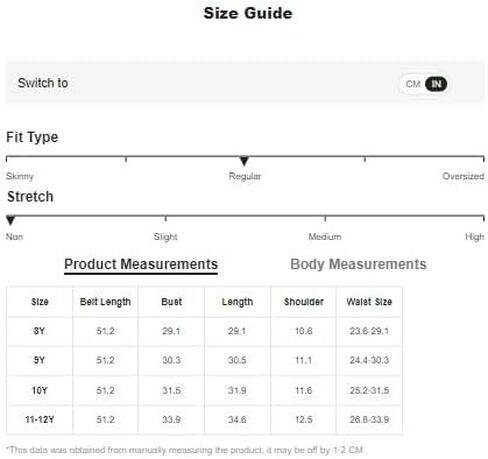The height and width of the screenshot is (459, 488).
Task: Click the Belt Length column header
Action: [x=105, y=302]
